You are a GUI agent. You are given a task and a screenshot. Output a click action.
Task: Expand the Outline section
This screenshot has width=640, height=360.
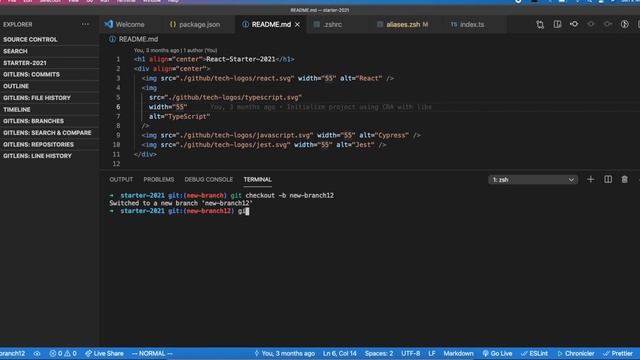pyautogui.click(x=49, y=87)
